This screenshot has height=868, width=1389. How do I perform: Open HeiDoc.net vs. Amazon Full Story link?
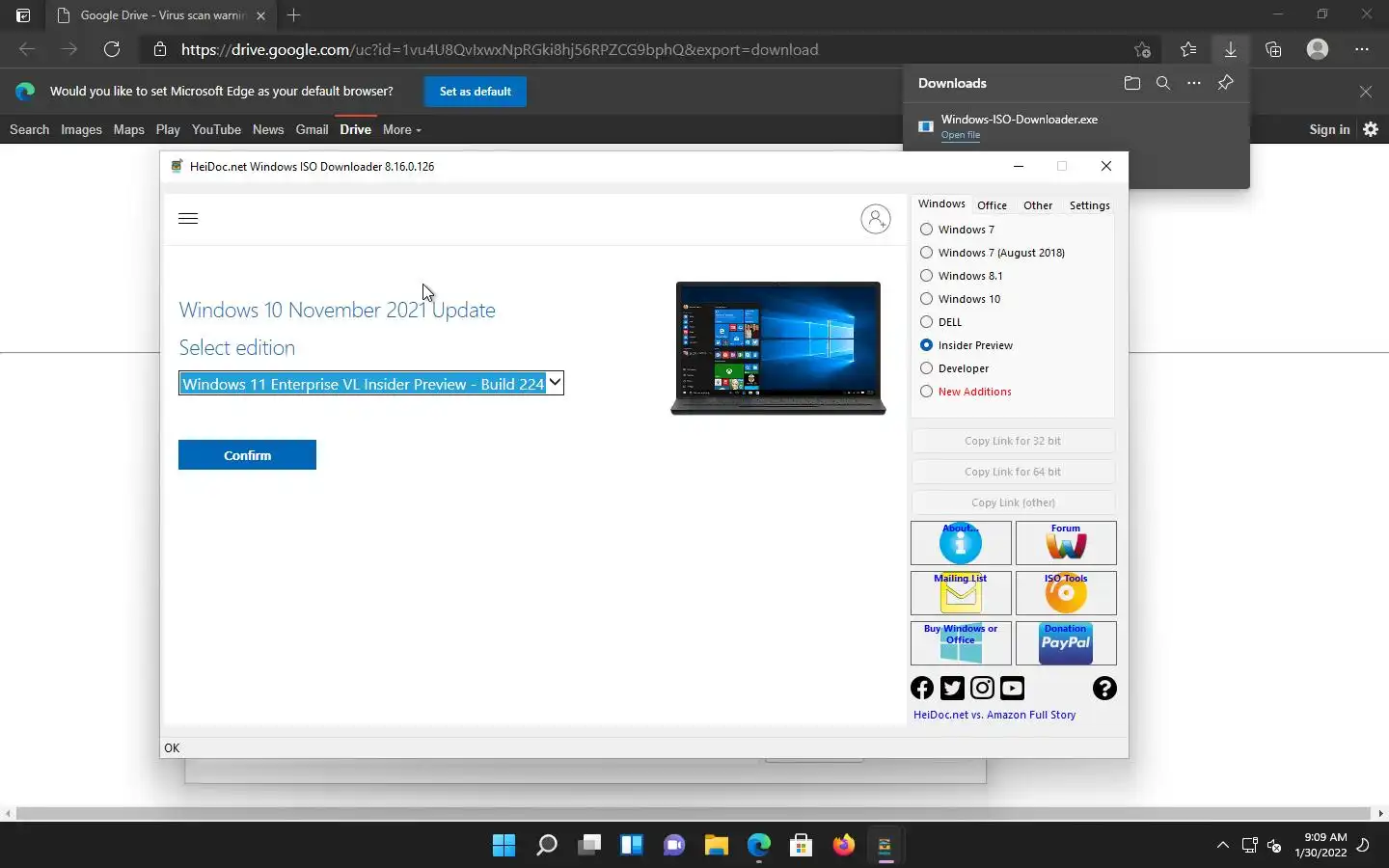click(x=994, y=715)
